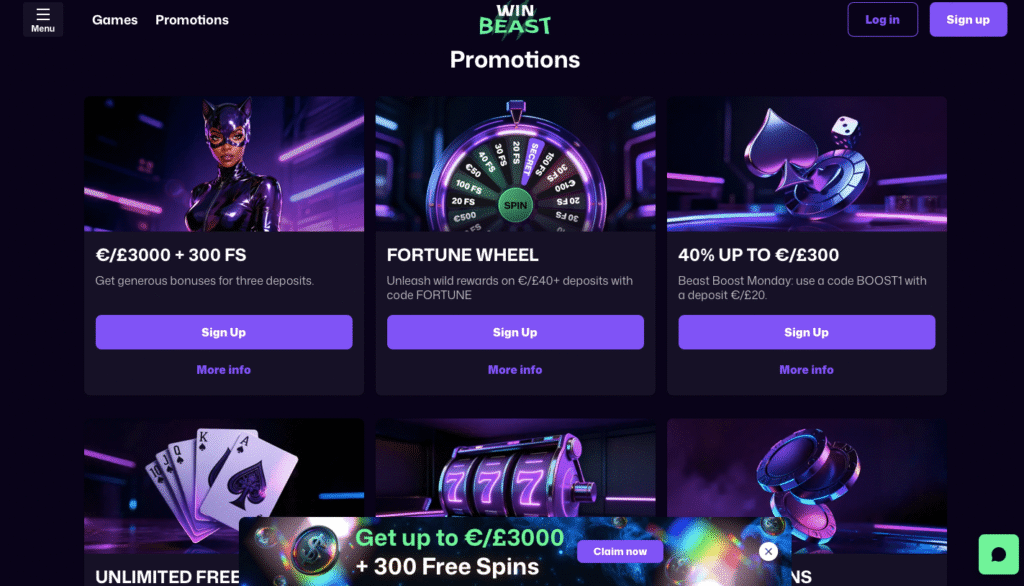Click Sign Up on the €/£3000 + 300 FS promo
The image size is (1024, 586).
pos(223,331)
